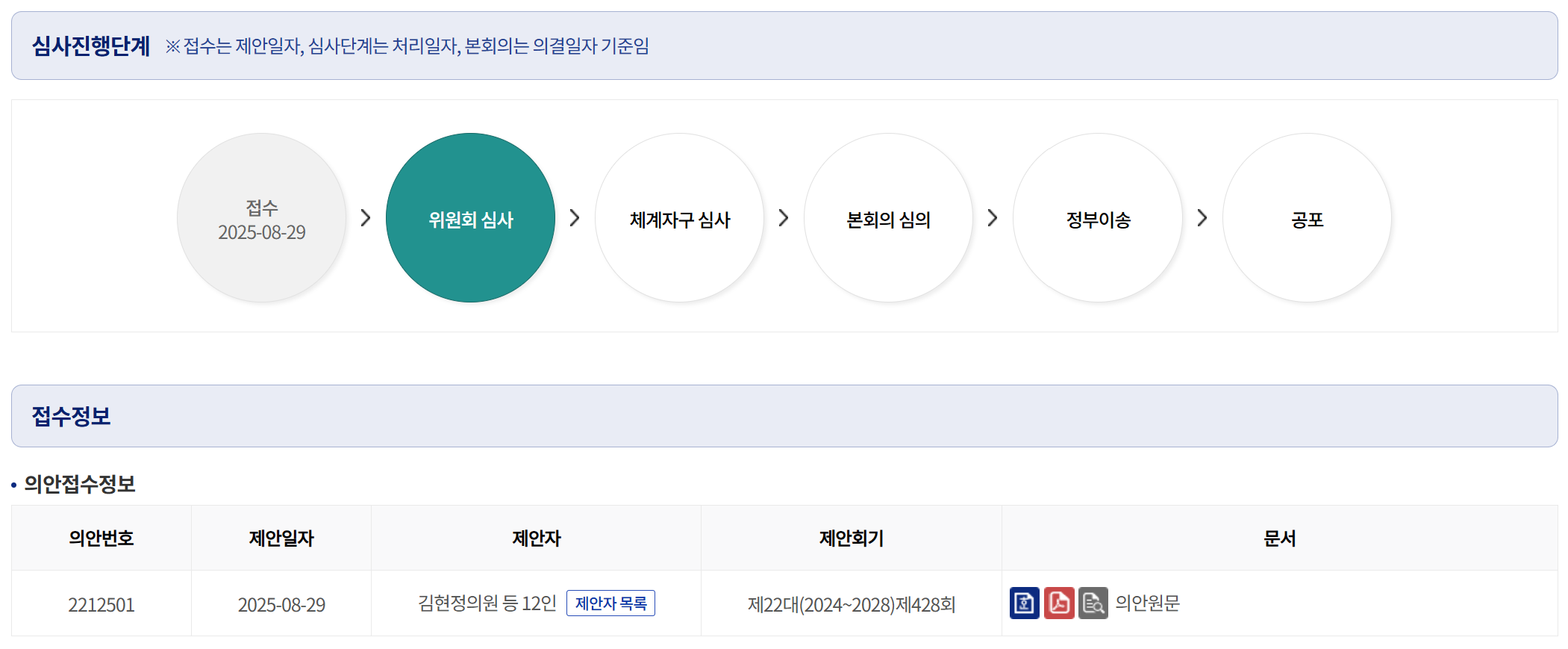
Task: Select the 공포 stage circle
Action: pos(1307,218)
